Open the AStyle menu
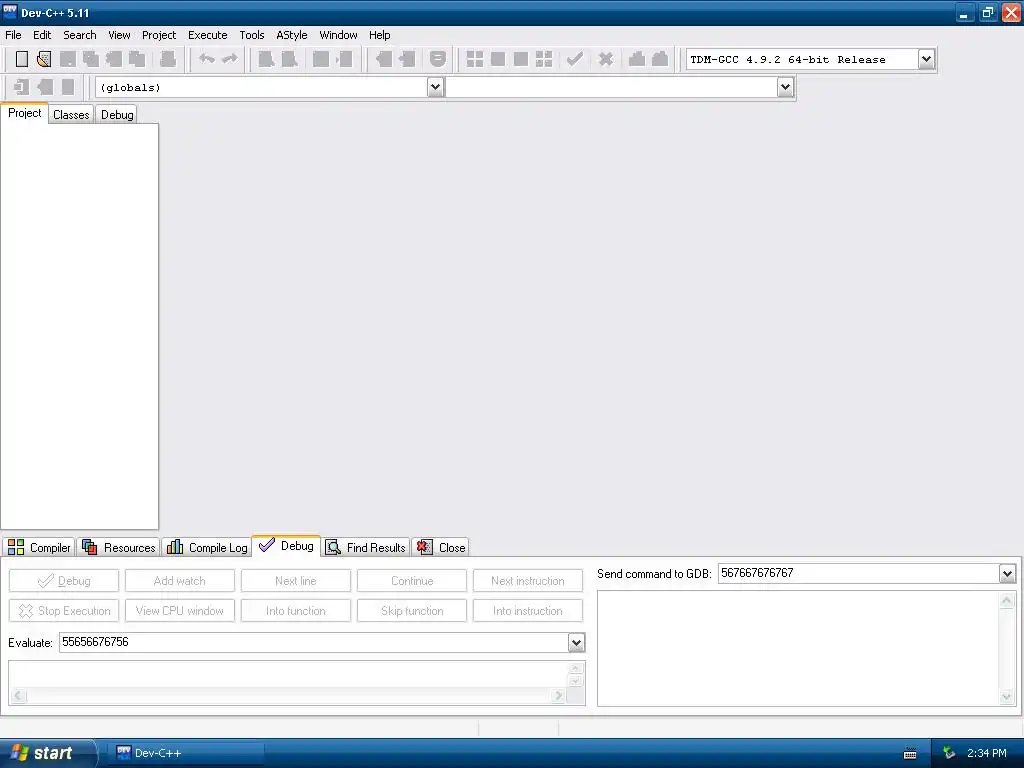 coord(291,35)
